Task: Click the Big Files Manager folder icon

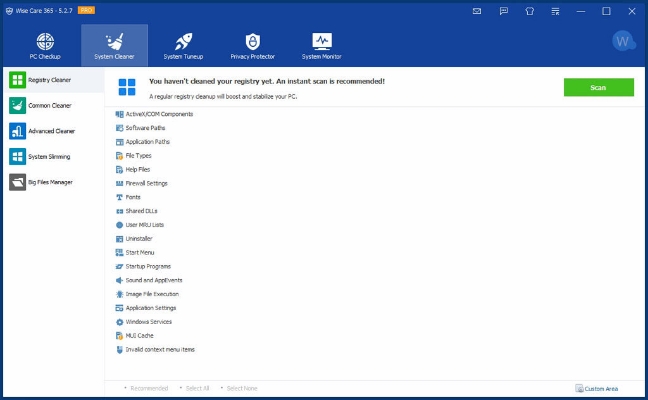Action: click(17, 182)
